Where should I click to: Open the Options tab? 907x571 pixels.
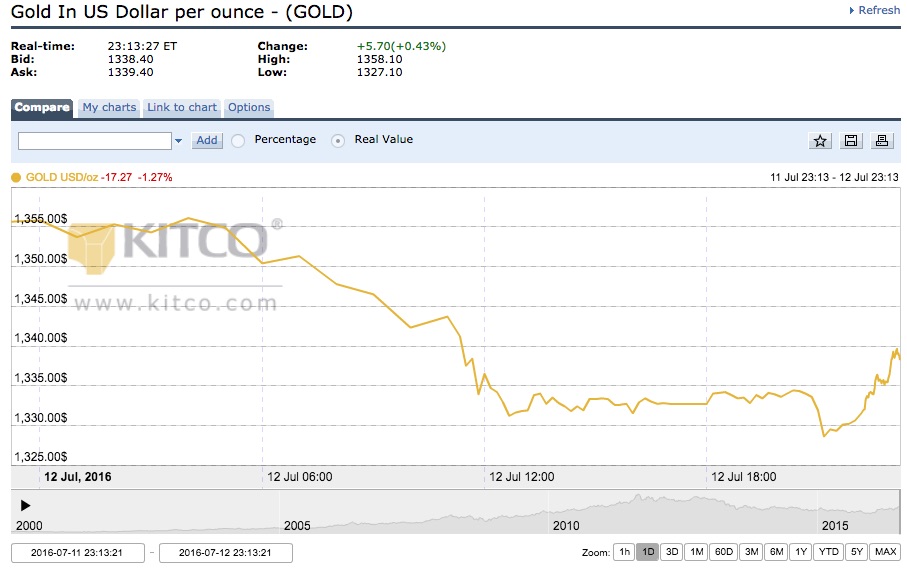(x=249, y=108)
